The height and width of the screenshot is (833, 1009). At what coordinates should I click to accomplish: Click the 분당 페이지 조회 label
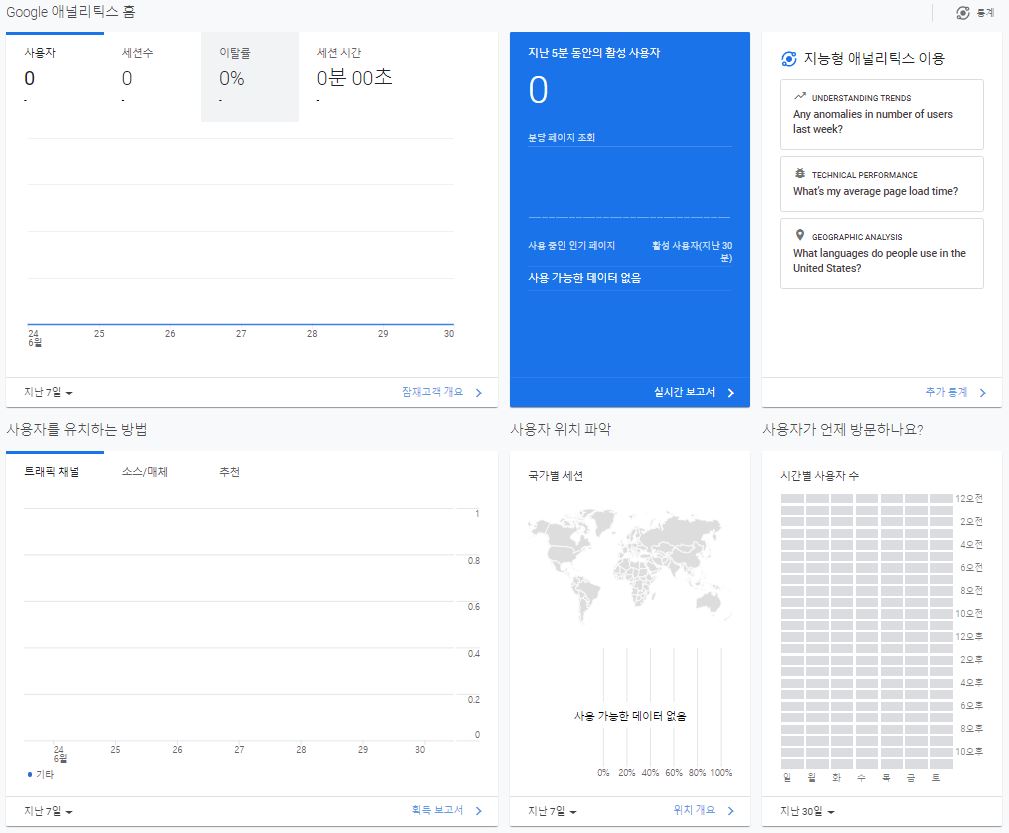pyautogui.click(x=561, y=137)
